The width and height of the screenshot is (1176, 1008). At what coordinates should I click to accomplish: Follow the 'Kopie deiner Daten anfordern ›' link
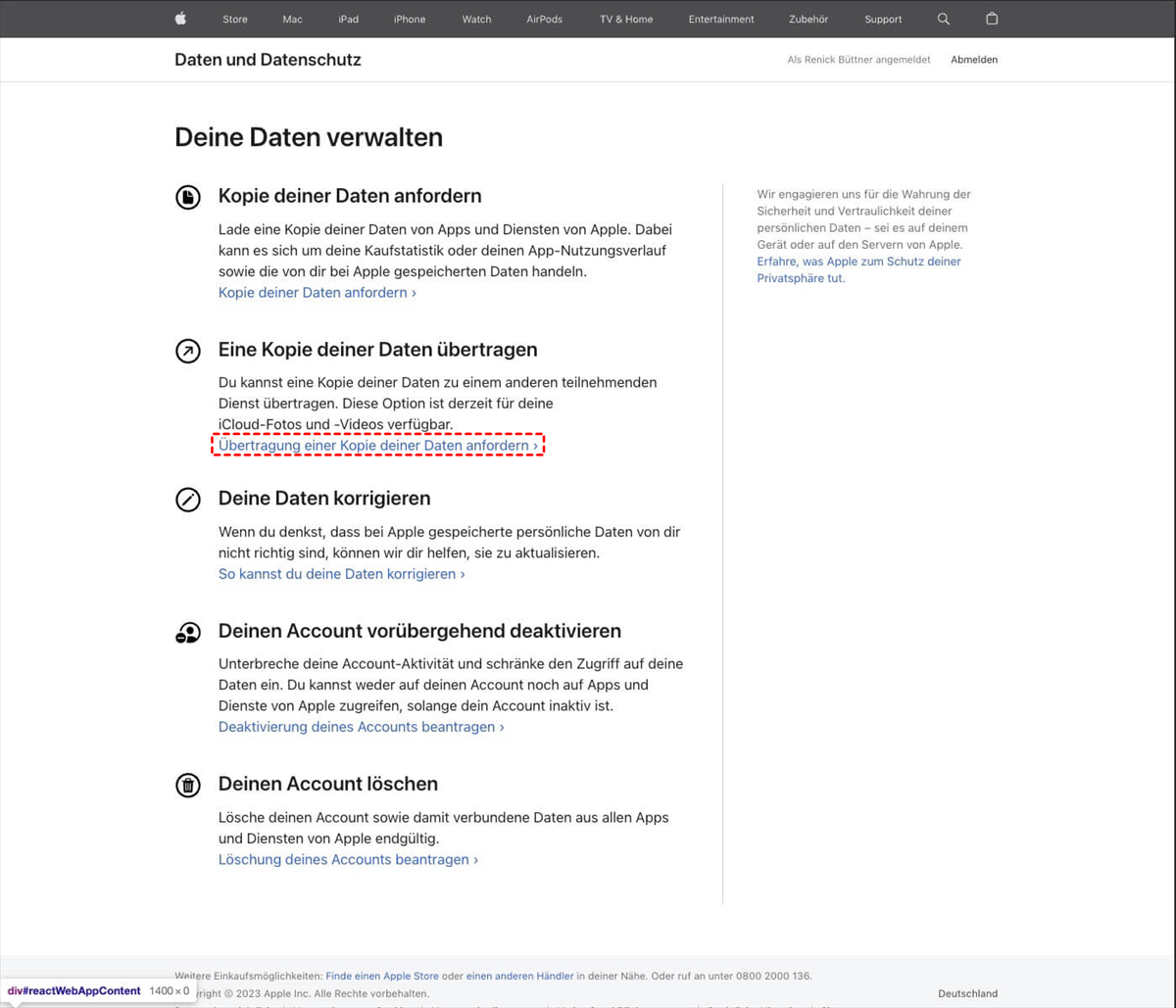tap(318, 293)
